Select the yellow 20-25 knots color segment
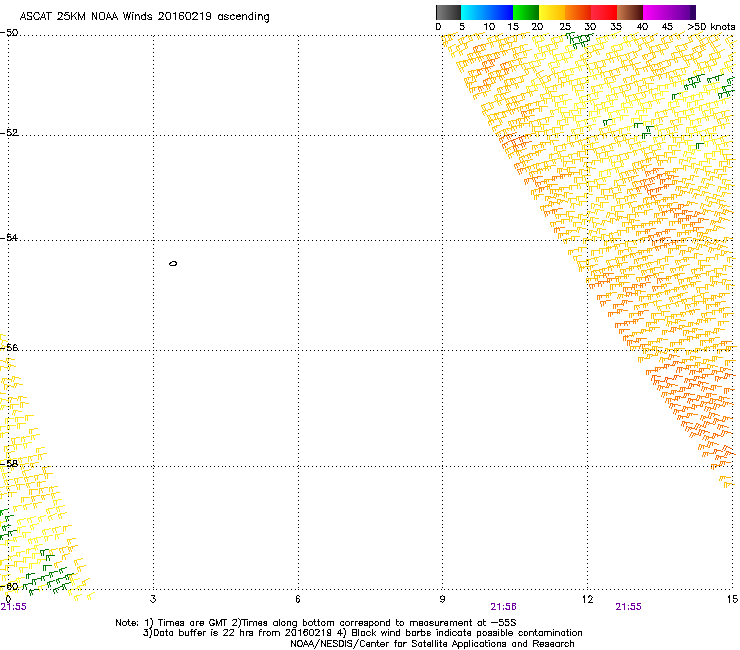The image size is (740, 650). (552, 12)
